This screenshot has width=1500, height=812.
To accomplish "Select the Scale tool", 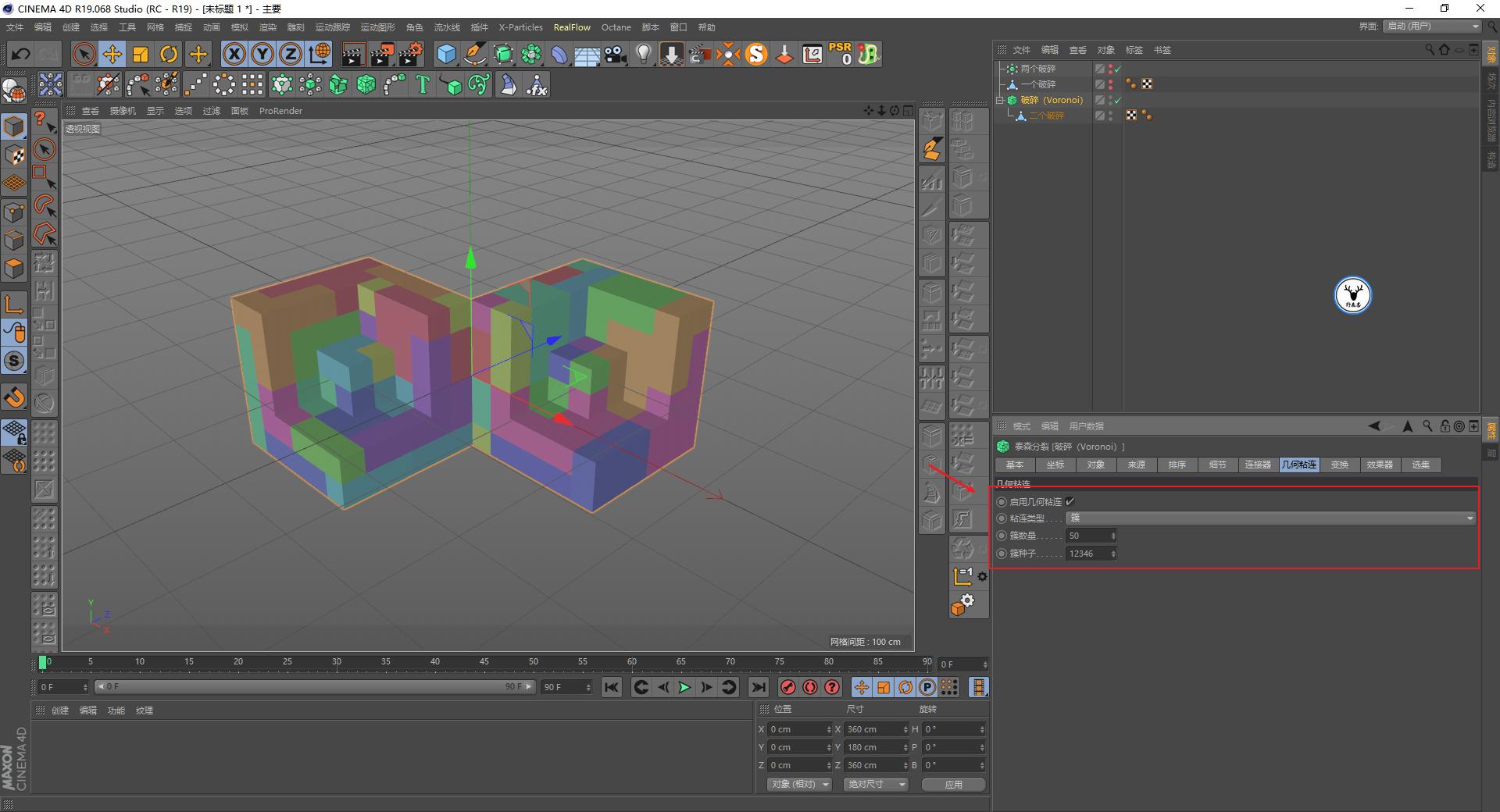I will coord(141,54).
